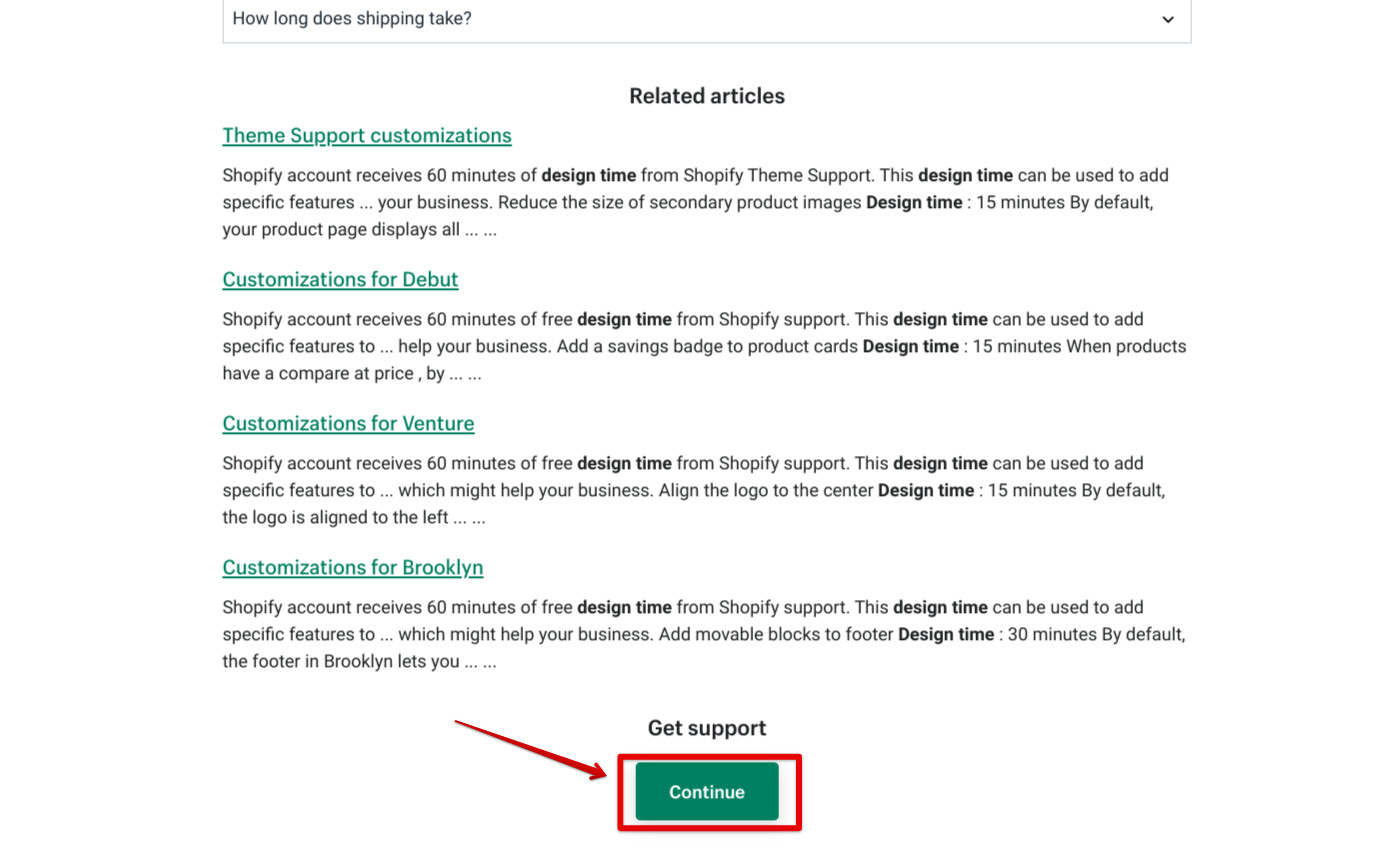
Task: Open the Theme Support customizations article
Action: [367, 135]
